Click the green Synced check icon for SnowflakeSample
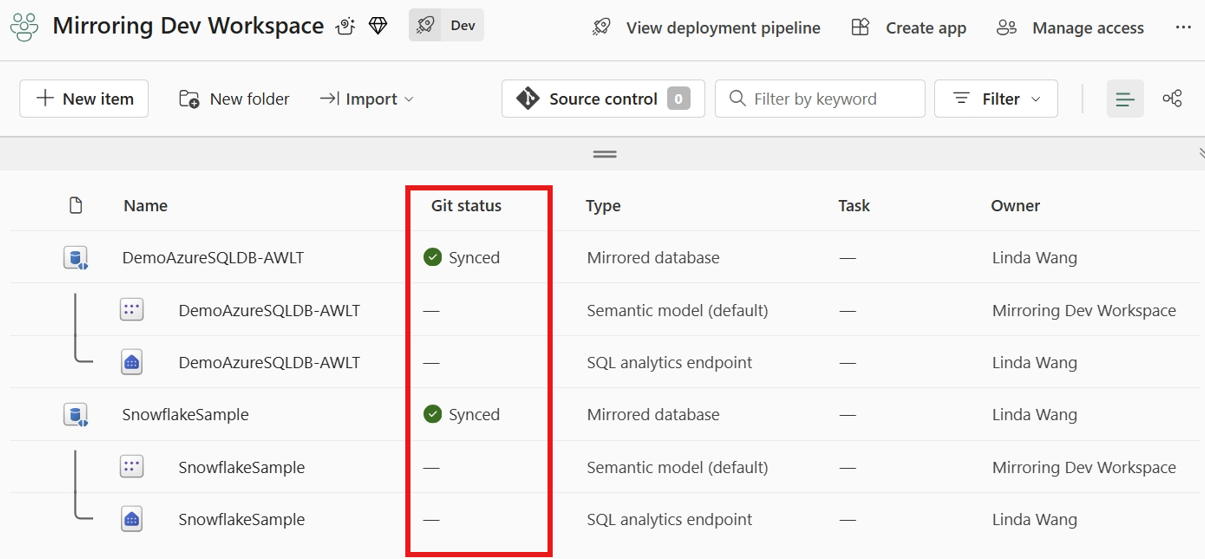The image size is (1205, 559). coord(432,414)
